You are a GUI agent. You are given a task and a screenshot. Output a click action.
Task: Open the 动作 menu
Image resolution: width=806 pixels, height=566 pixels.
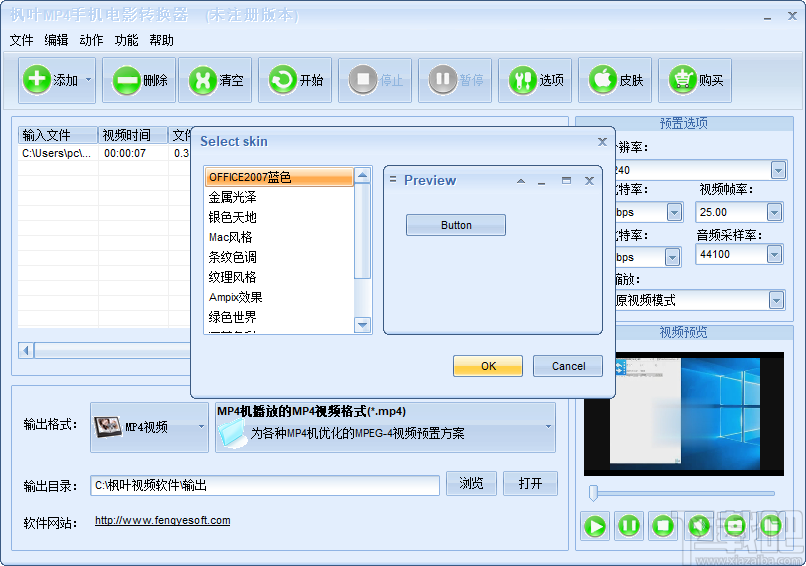(91, 40)
